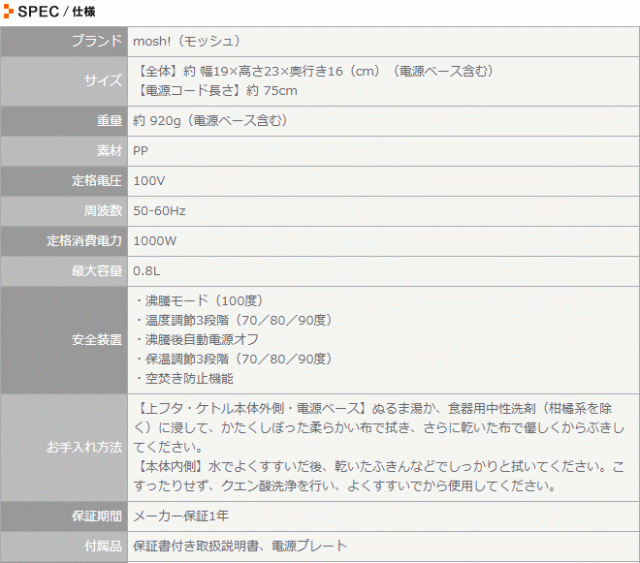Image resolution: width=640 pixels, height=563 pixels.
Task: Click the 電源コード長さ 約 75cm text
Action: (215, 91)
